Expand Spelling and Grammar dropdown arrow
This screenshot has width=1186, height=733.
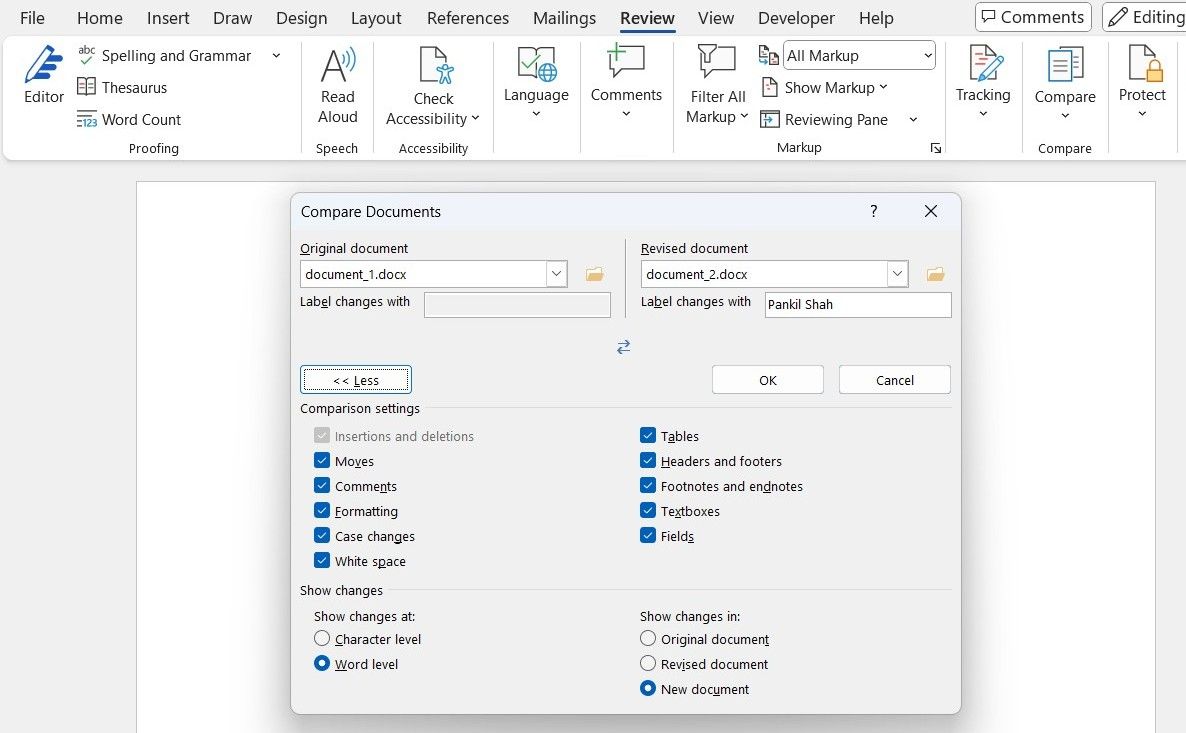point(276,56)
